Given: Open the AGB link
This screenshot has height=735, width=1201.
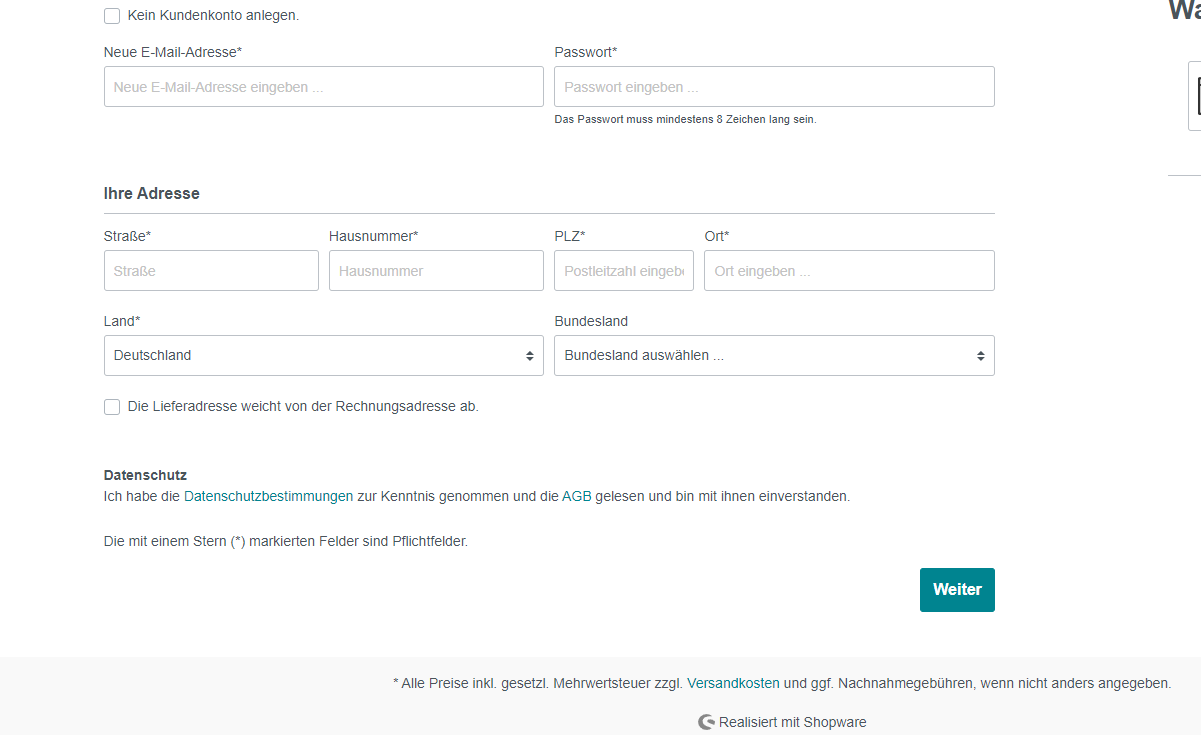Looking at the screenshot, I should (579, 496).
